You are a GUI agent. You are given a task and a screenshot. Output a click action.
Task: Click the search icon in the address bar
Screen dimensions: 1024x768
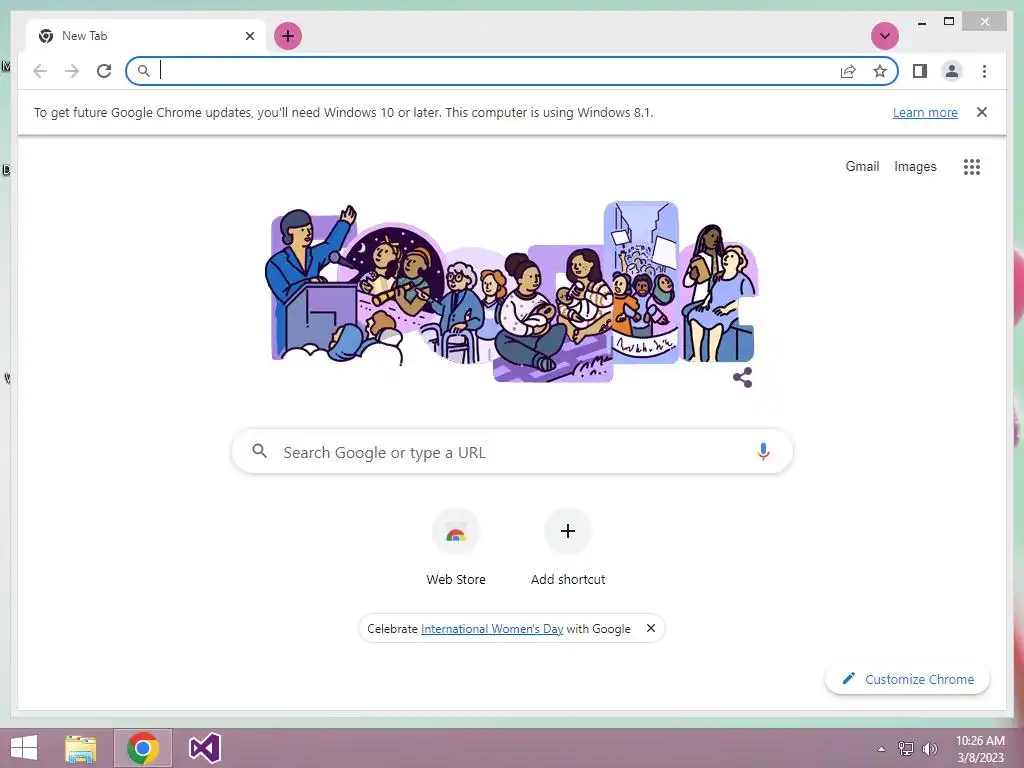pos(144,71)
